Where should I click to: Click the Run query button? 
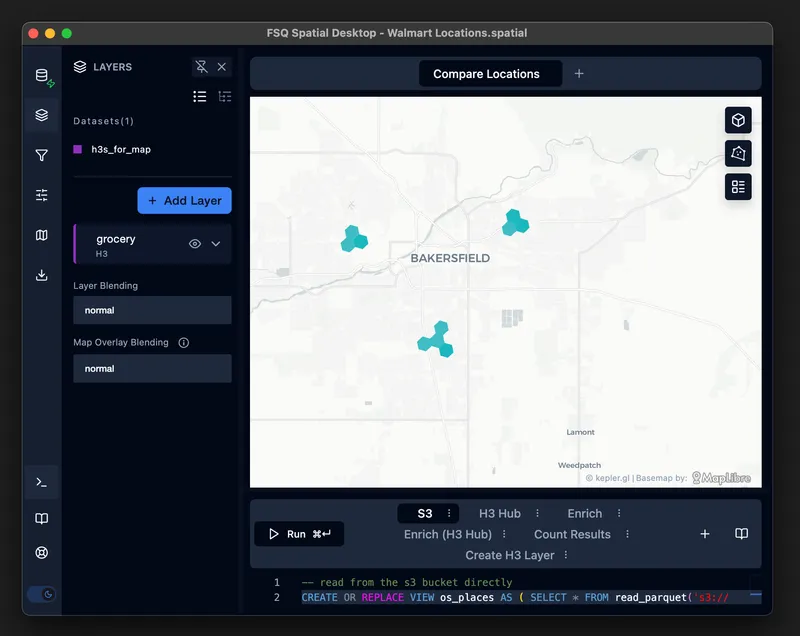coord(299,534)
